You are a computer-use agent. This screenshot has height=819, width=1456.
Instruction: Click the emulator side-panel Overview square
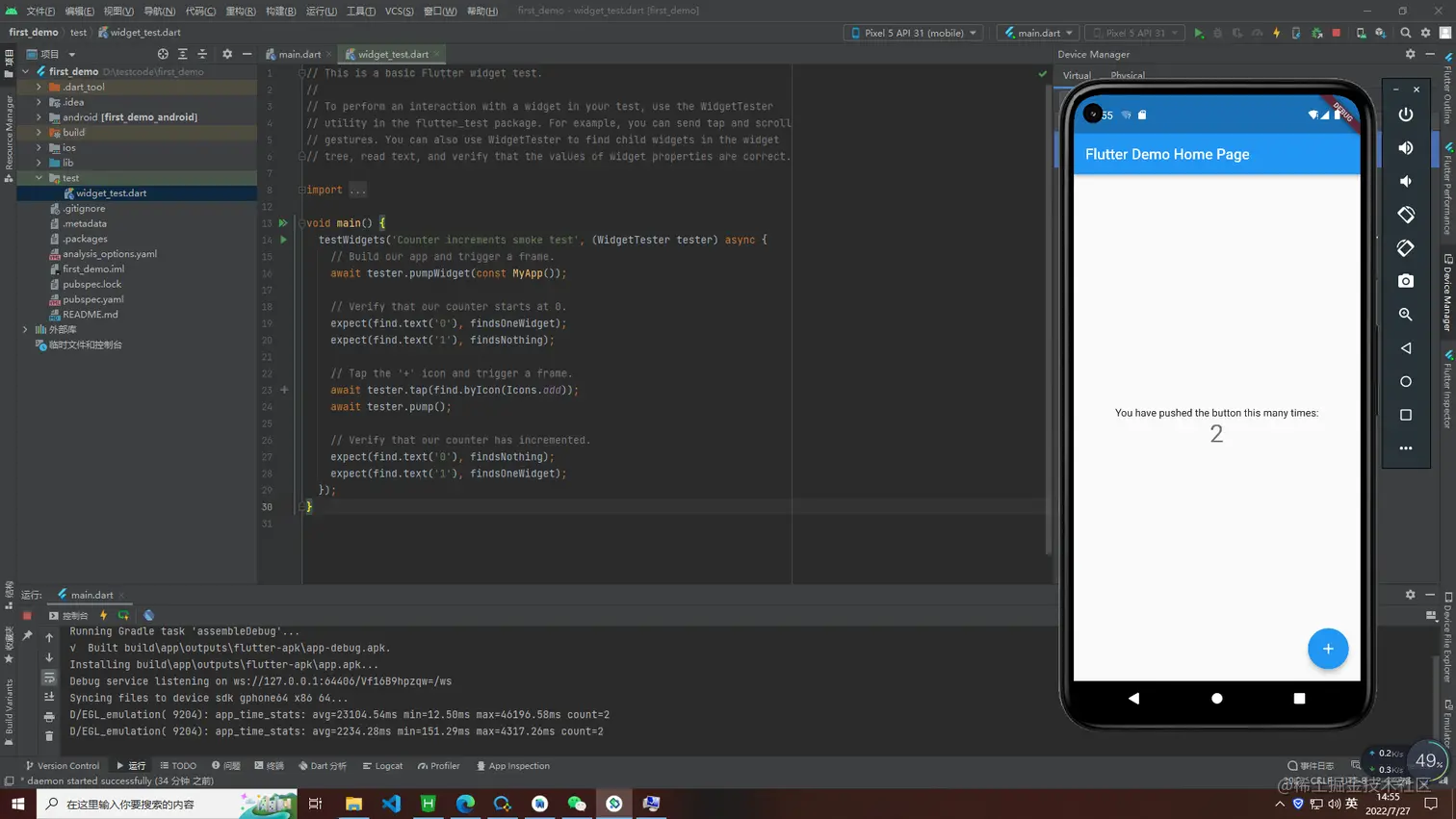(1406, 415)
